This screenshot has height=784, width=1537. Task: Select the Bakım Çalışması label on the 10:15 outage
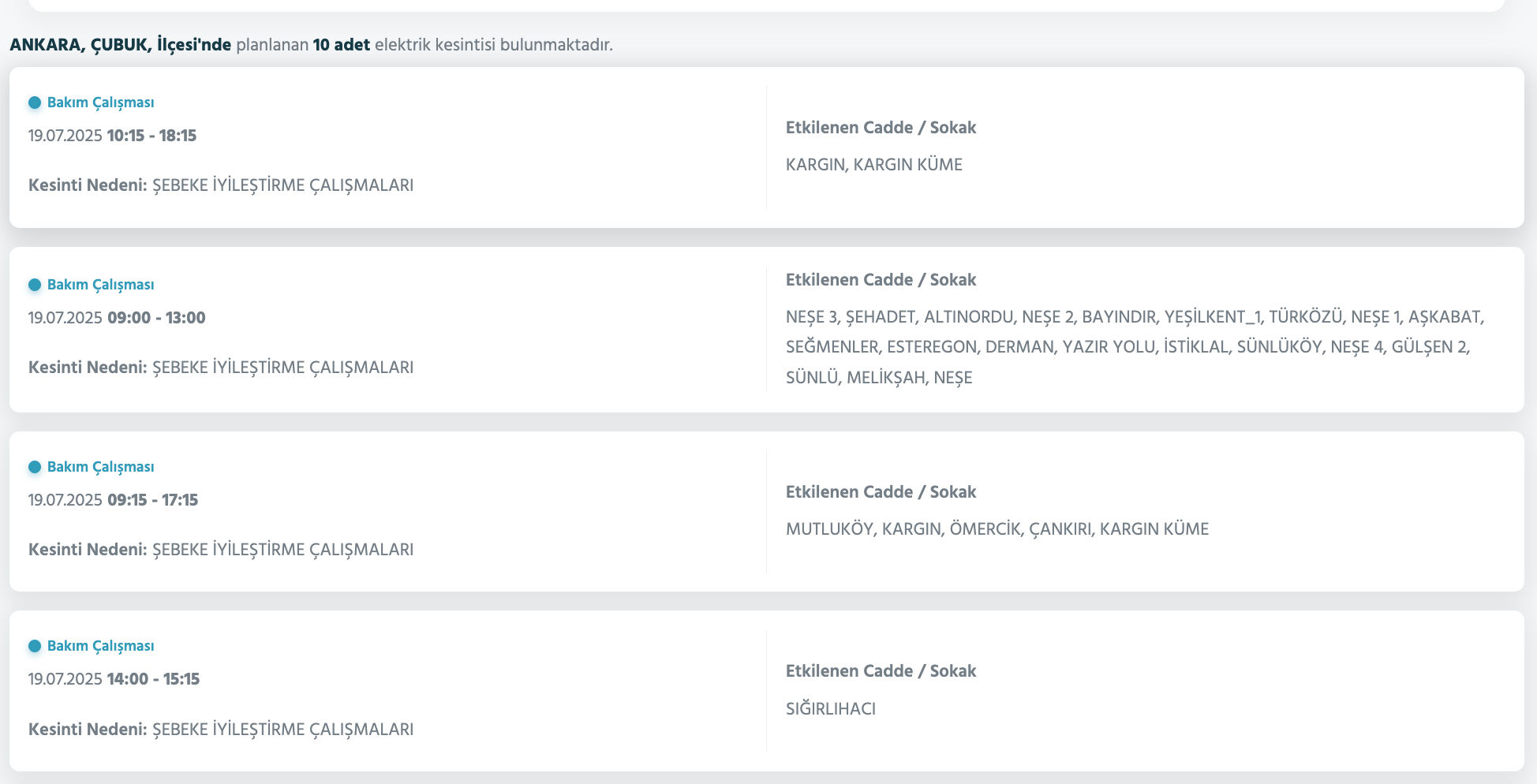coord(100,103)
